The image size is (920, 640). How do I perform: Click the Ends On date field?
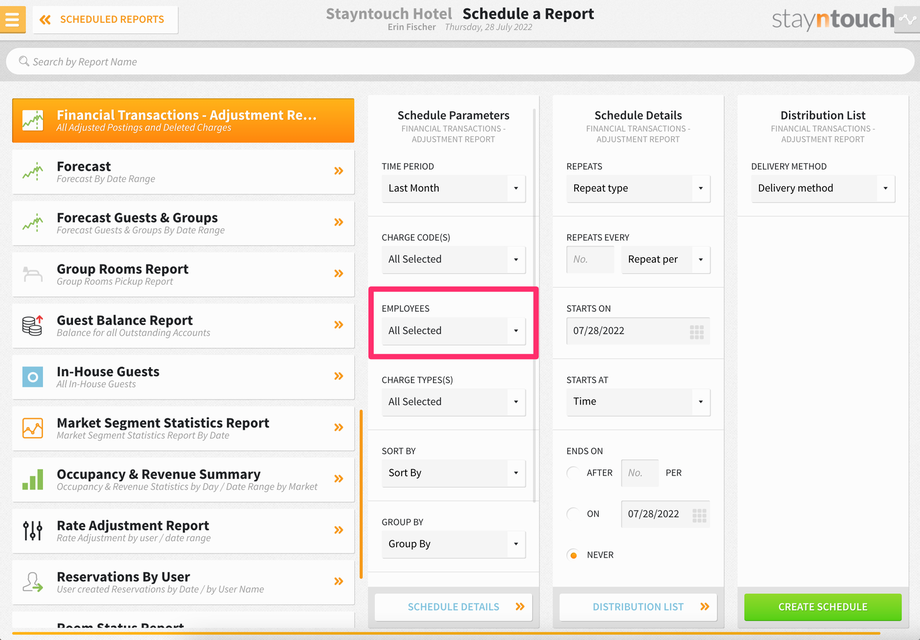coord(666,514)
